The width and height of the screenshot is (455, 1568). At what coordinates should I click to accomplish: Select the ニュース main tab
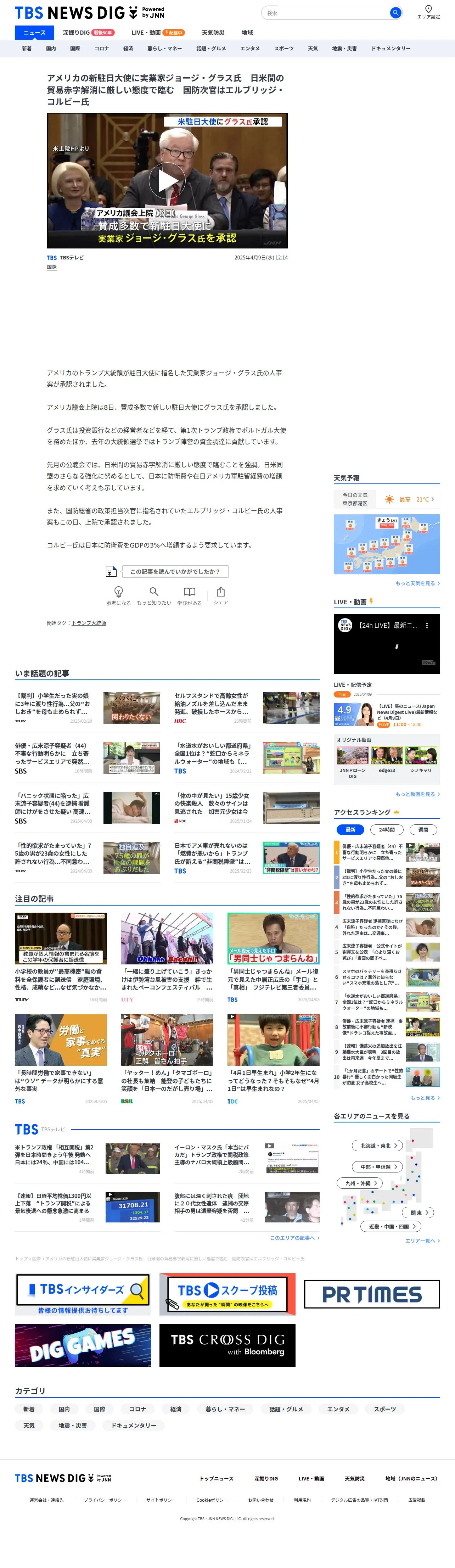click(x=34, y=33)
